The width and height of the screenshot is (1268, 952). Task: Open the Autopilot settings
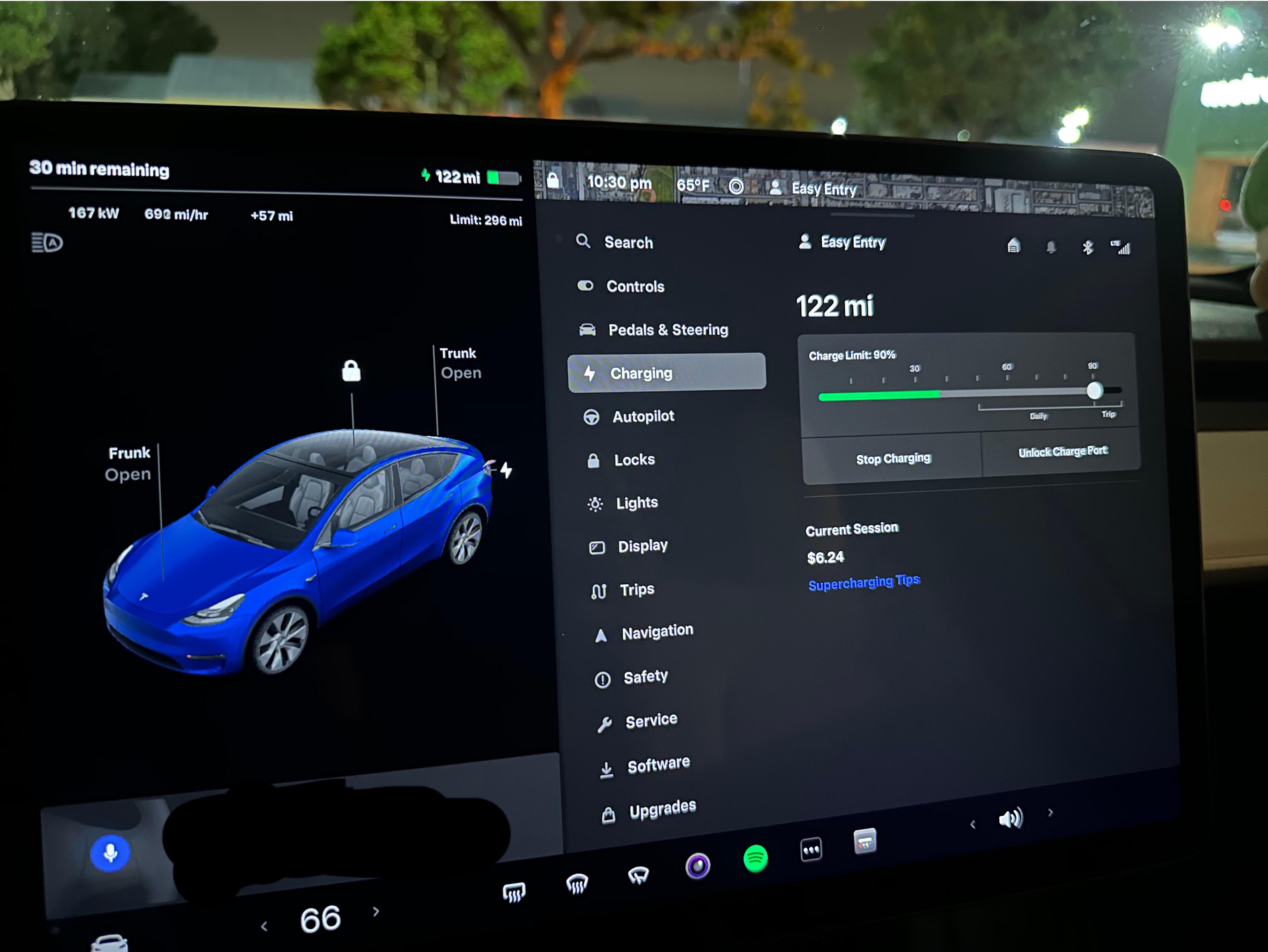click(x=629, y=417)
